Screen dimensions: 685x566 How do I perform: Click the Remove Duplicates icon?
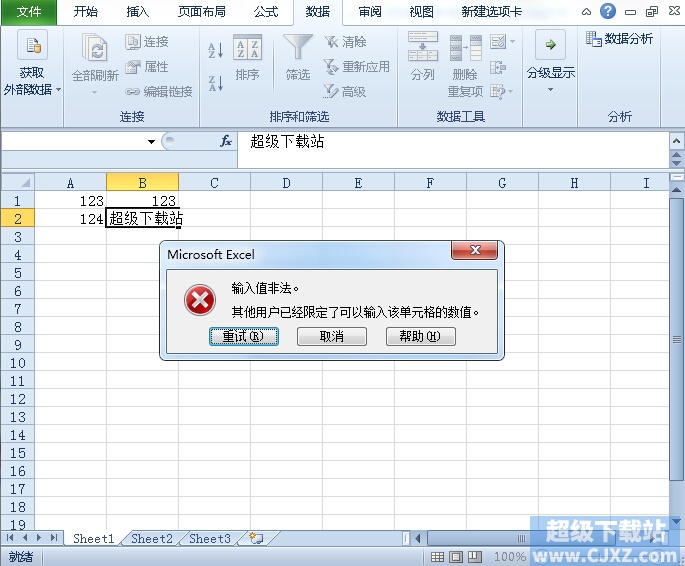465,50
